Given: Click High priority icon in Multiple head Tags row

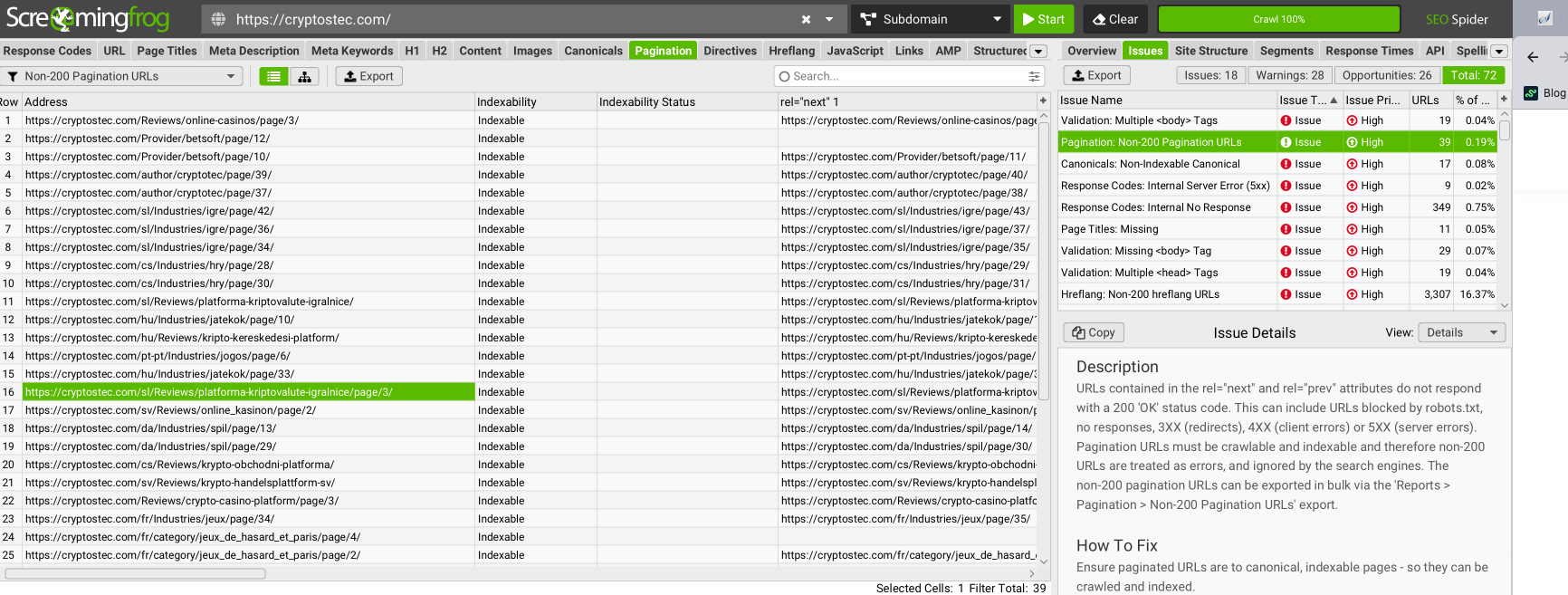Looking at the screenshot, I should click(1352, 273).
